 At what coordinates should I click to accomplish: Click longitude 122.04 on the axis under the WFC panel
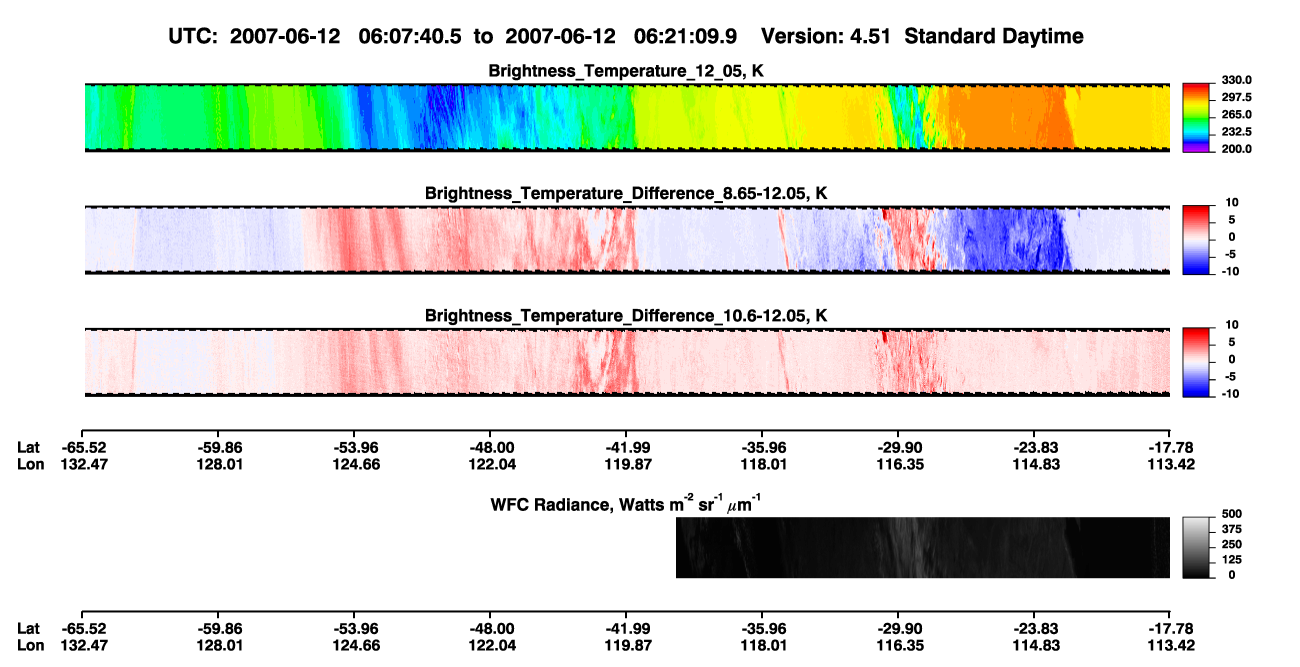492,645
